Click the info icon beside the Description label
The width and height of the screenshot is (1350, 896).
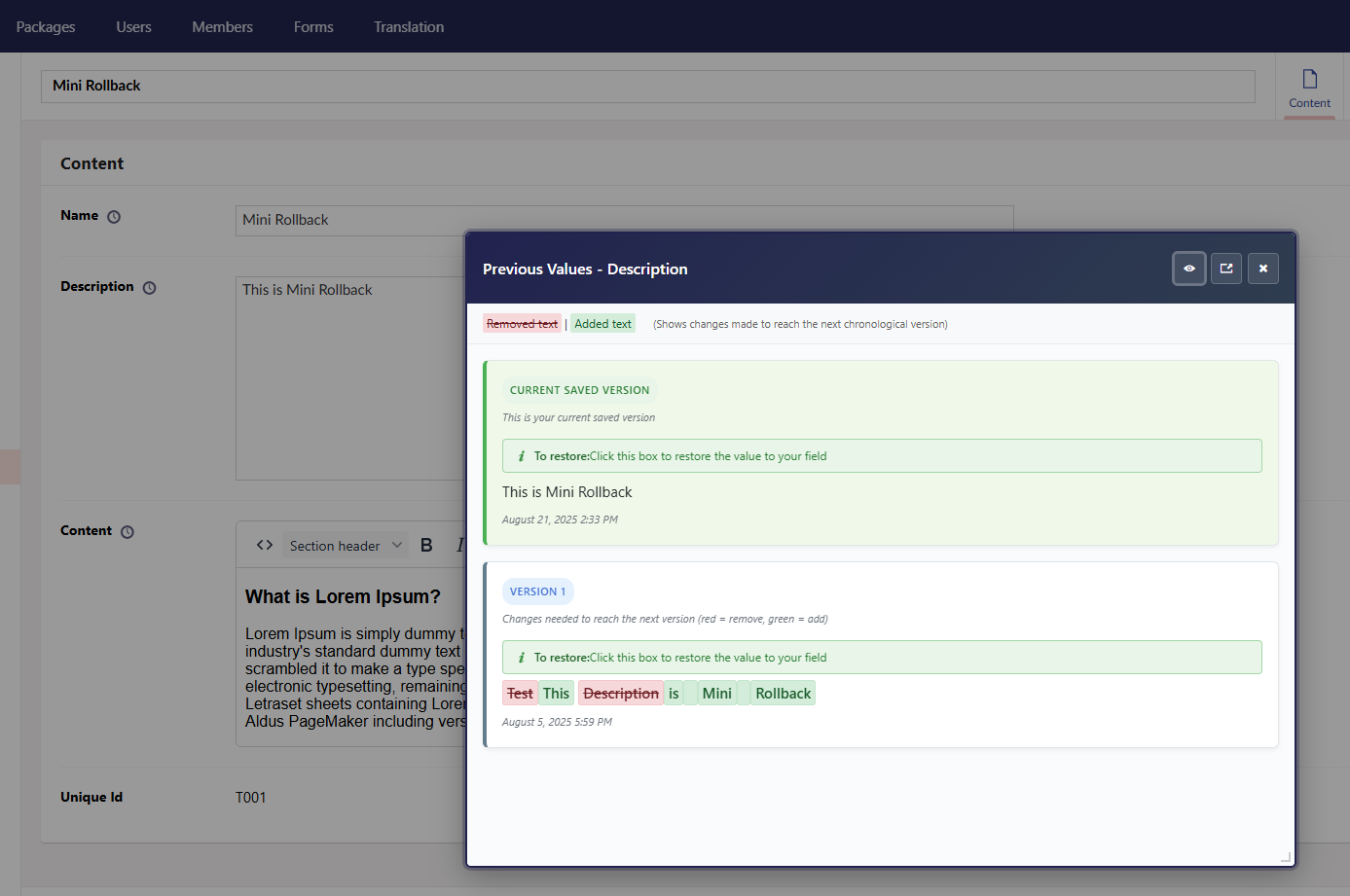(149, 287)
